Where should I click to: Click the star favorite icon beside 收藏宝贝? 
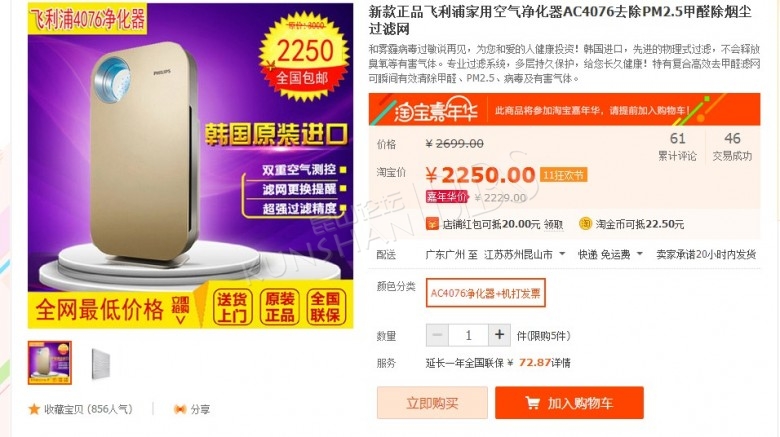(34, 409)
